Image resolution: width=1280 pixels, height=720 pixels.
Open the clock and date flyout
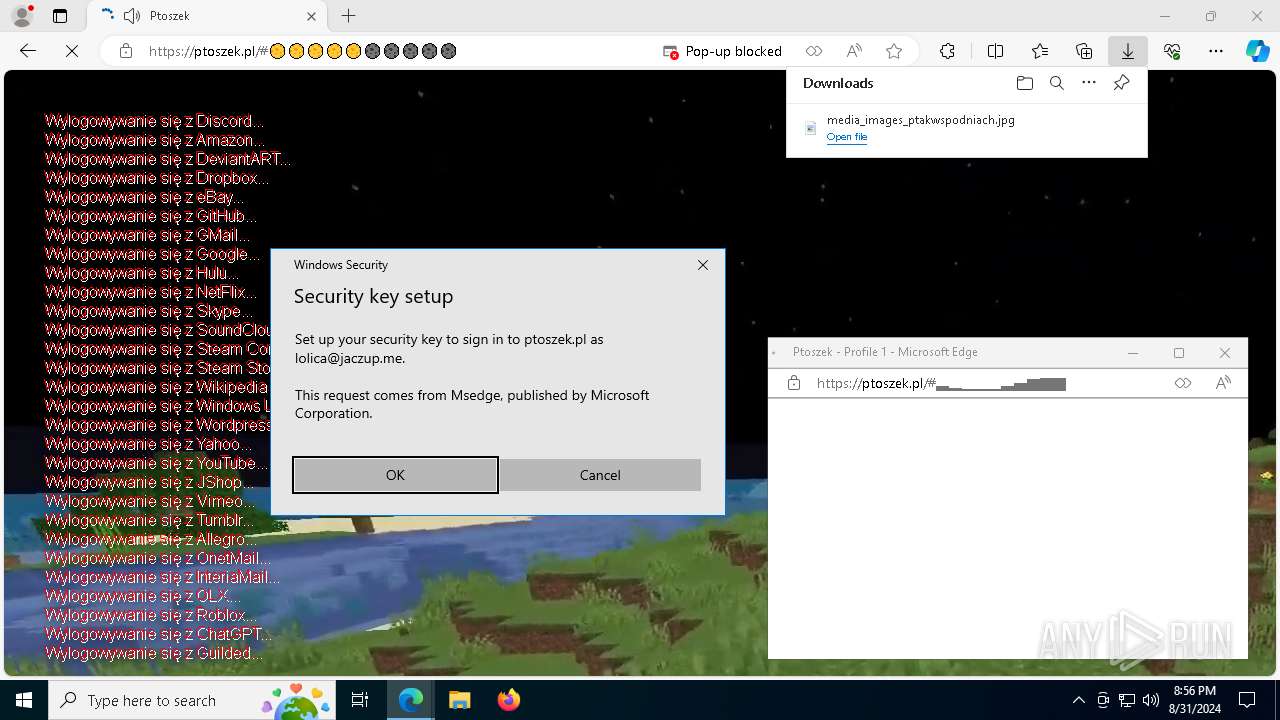(1195, 700)
